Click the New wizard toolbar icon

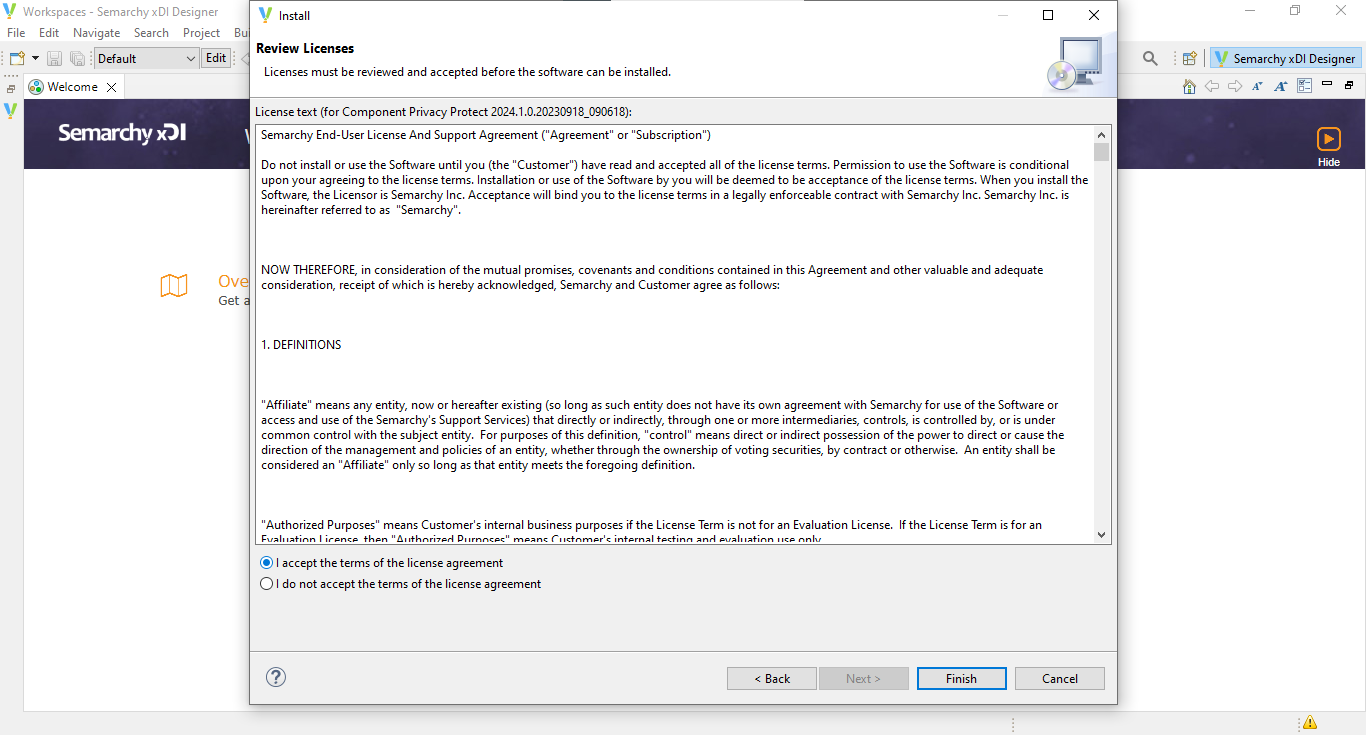[x=17, y=59]
